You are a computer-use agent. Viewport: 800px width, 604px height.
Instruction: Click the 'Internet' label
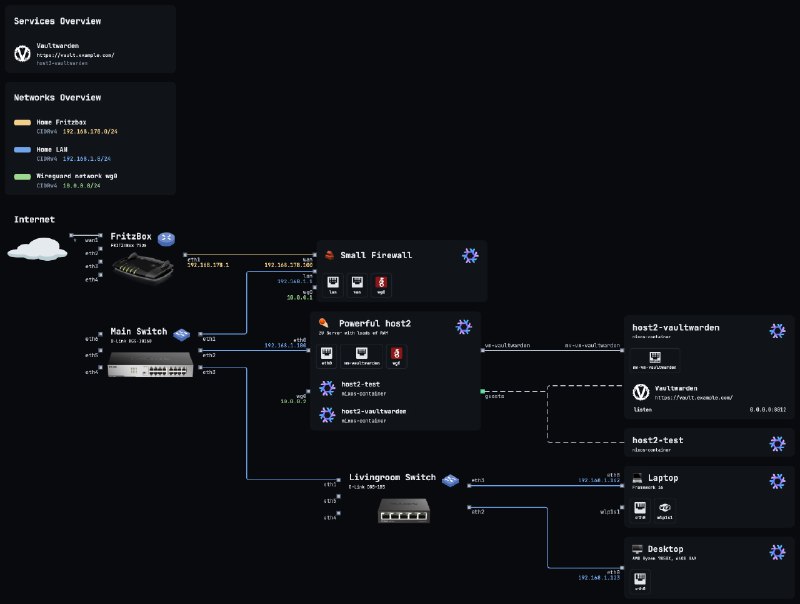[34, 219]
